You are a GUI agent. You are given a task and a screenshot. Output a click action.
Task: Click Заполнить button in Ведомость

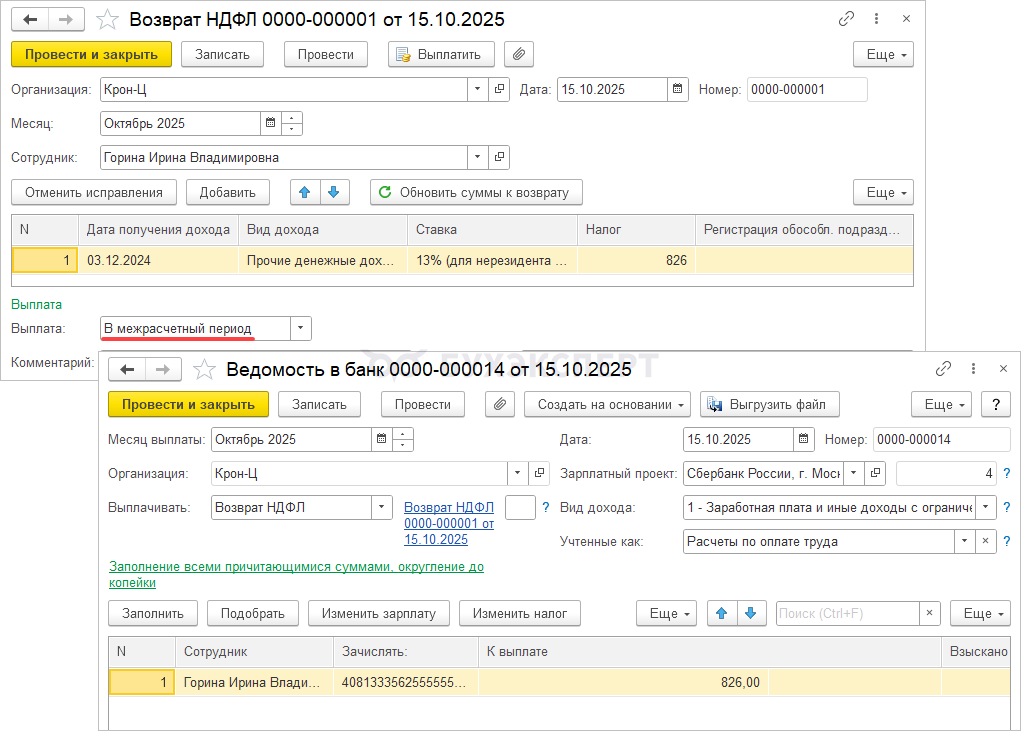(x=153, y=613)
